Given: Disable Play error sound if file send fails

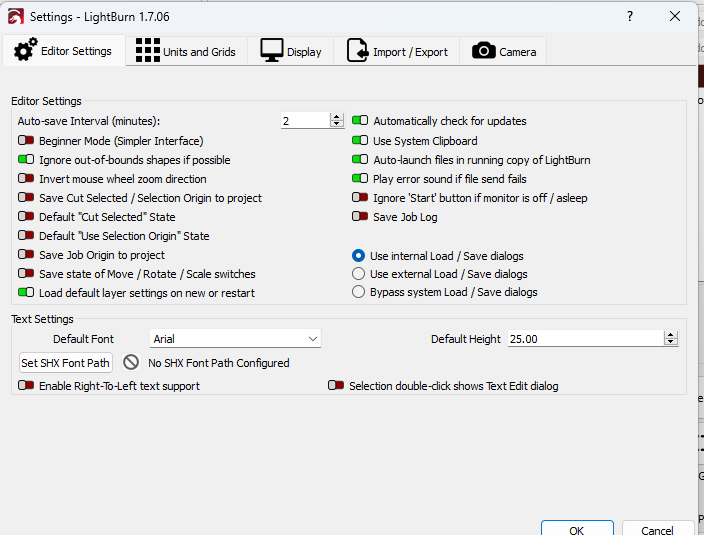Looking at the screenshot, I should point(360,178).
